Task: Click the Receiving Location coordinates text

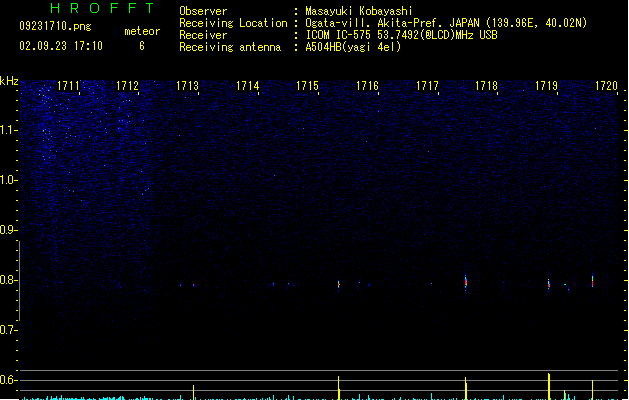Action: tap(446, 23)
